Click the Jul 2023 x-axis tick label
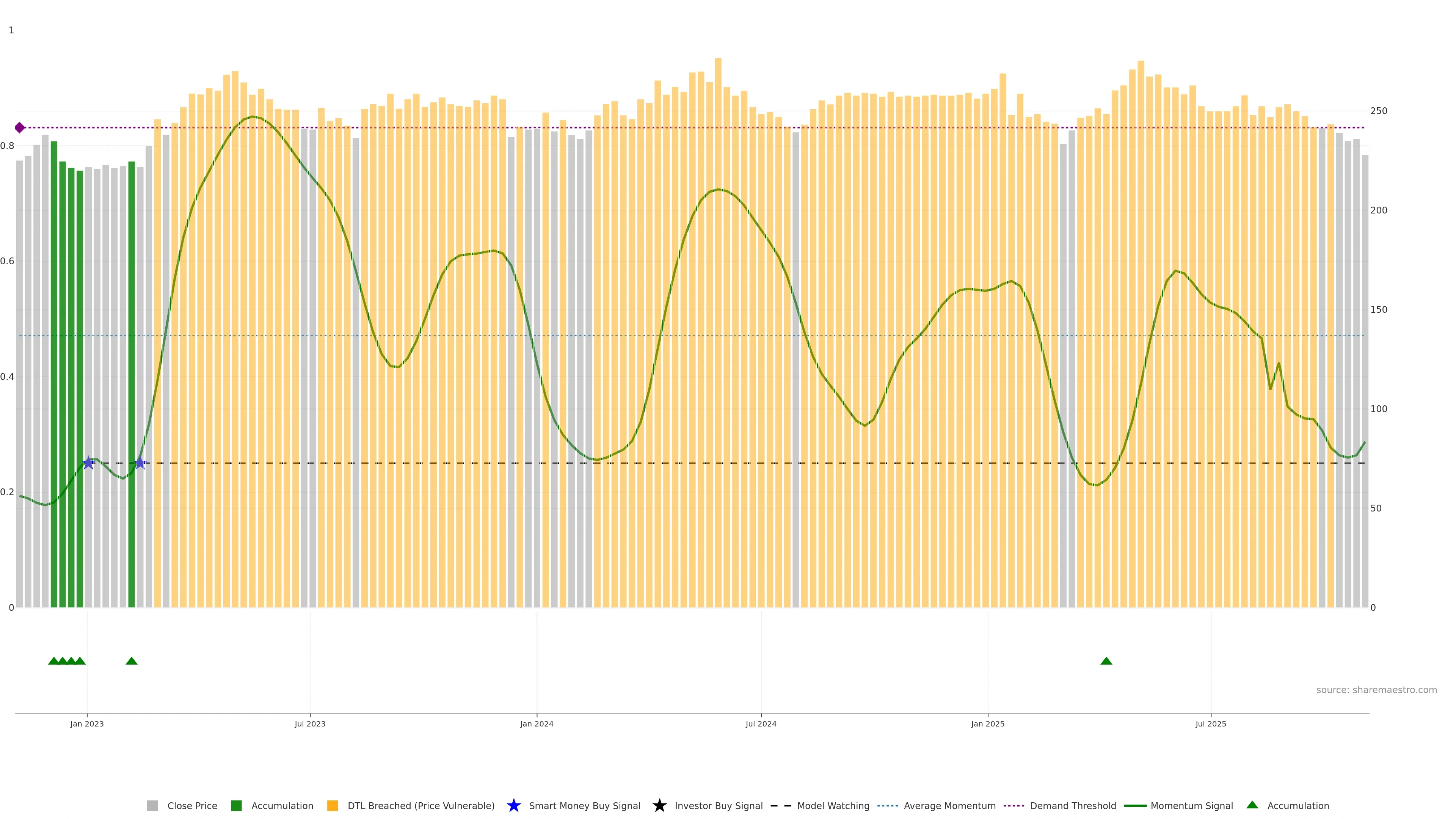Screen dimensions: 1456x819 point(310,723)
